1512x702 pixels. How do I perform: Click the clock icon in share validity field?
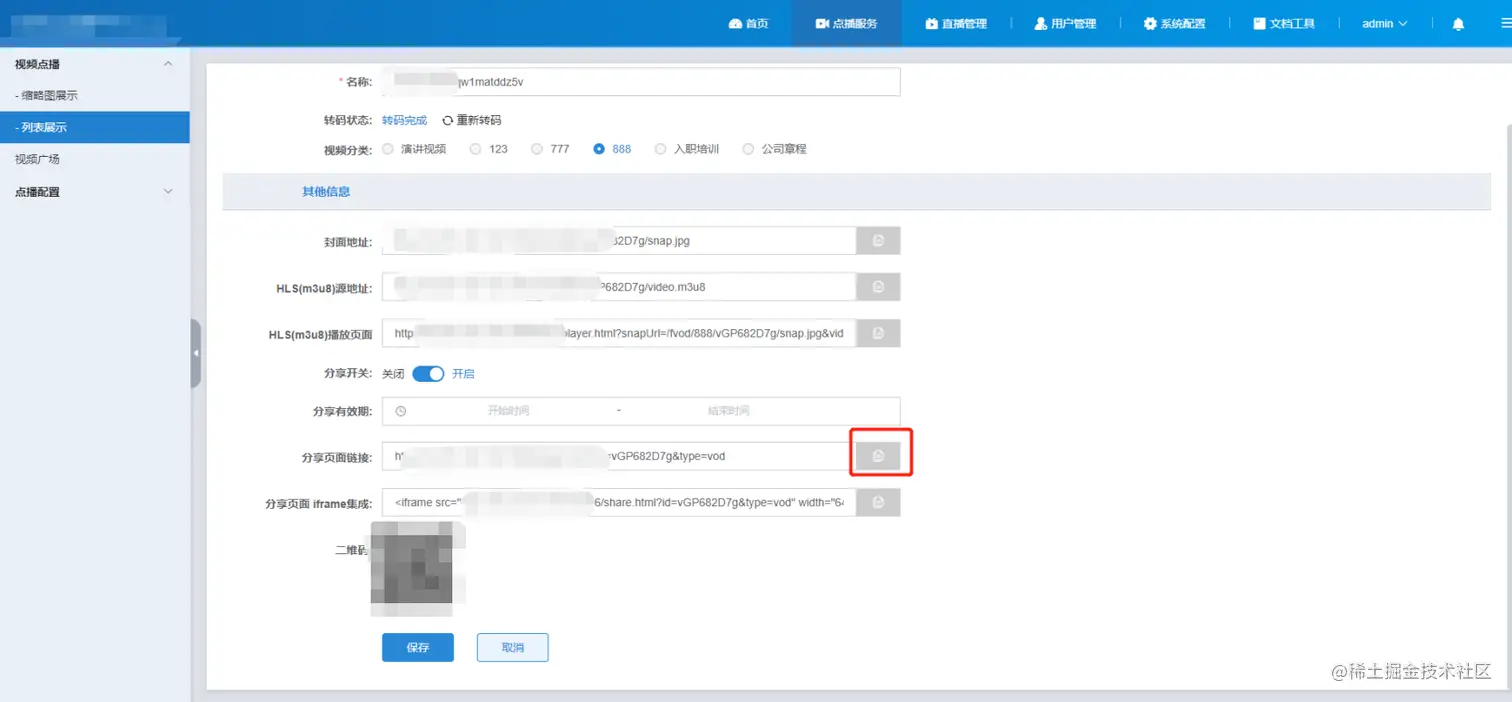pyautogui.click(x=401, y=411)
